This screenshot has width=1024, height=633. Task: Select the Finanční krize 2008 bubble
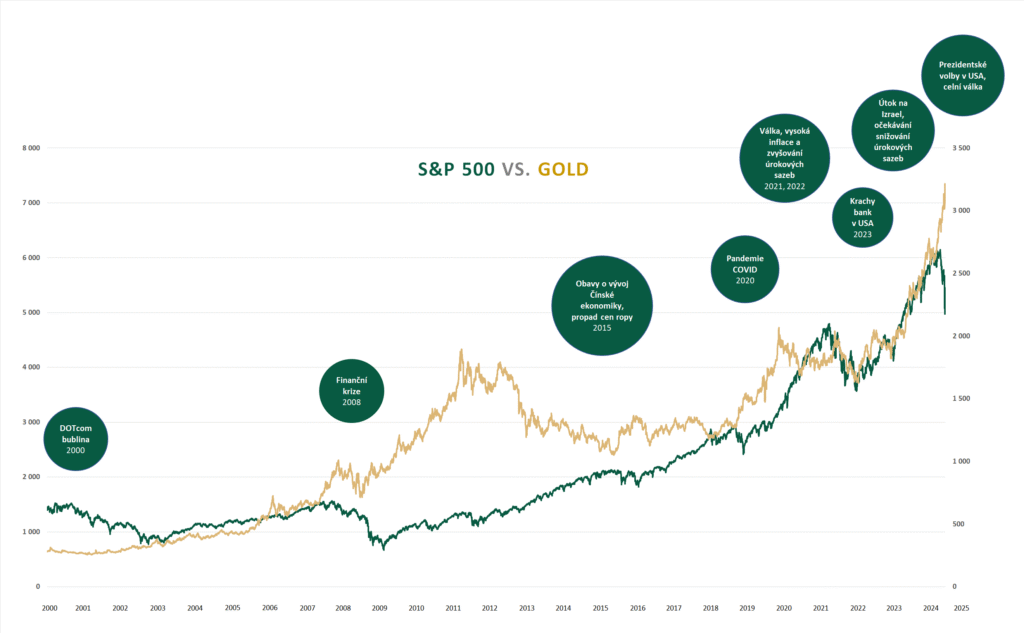(351, 391)
